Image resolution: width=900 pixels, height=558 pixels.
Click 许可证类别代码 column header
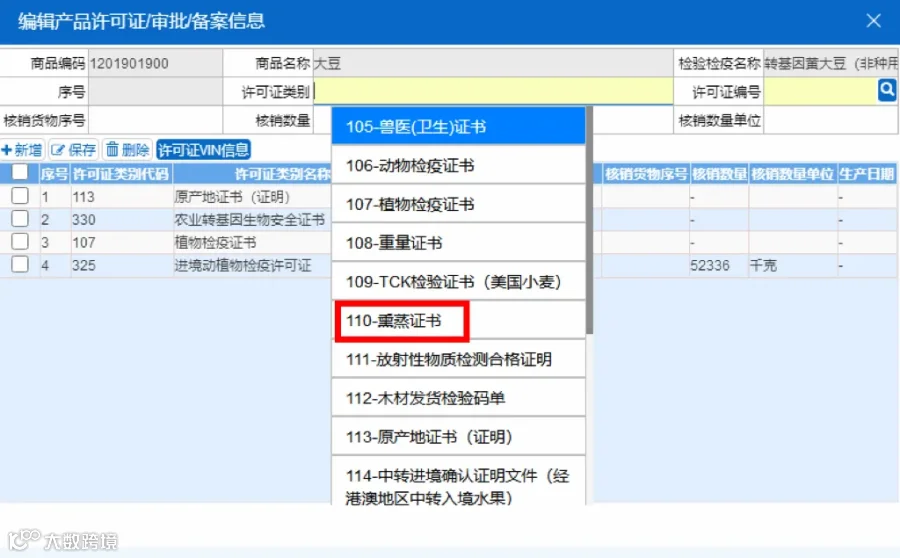click(121, 174)
